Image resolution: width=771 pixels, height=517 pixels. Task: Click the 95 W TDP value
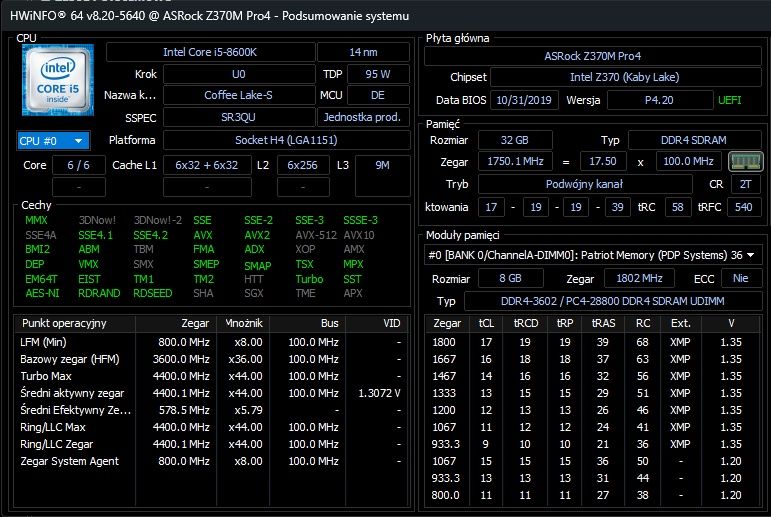click(378, 74)
